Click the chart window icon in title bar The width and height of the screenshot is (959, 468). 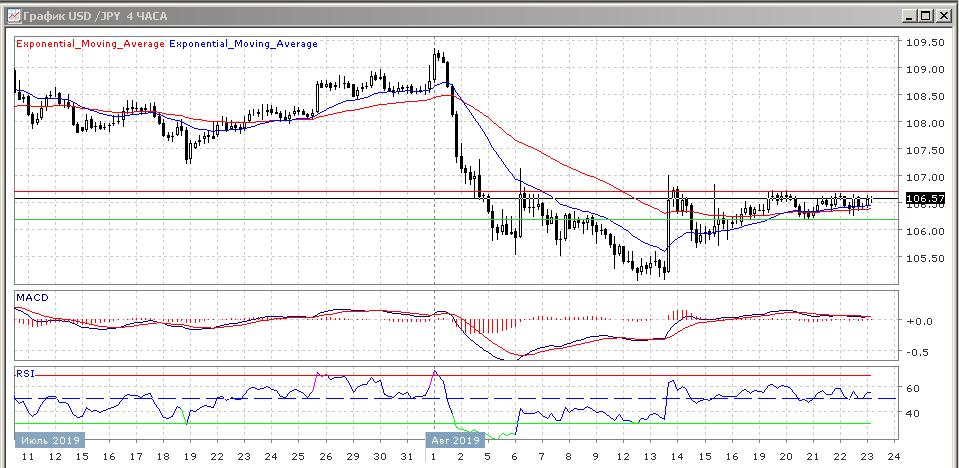[x=11, y=15]
